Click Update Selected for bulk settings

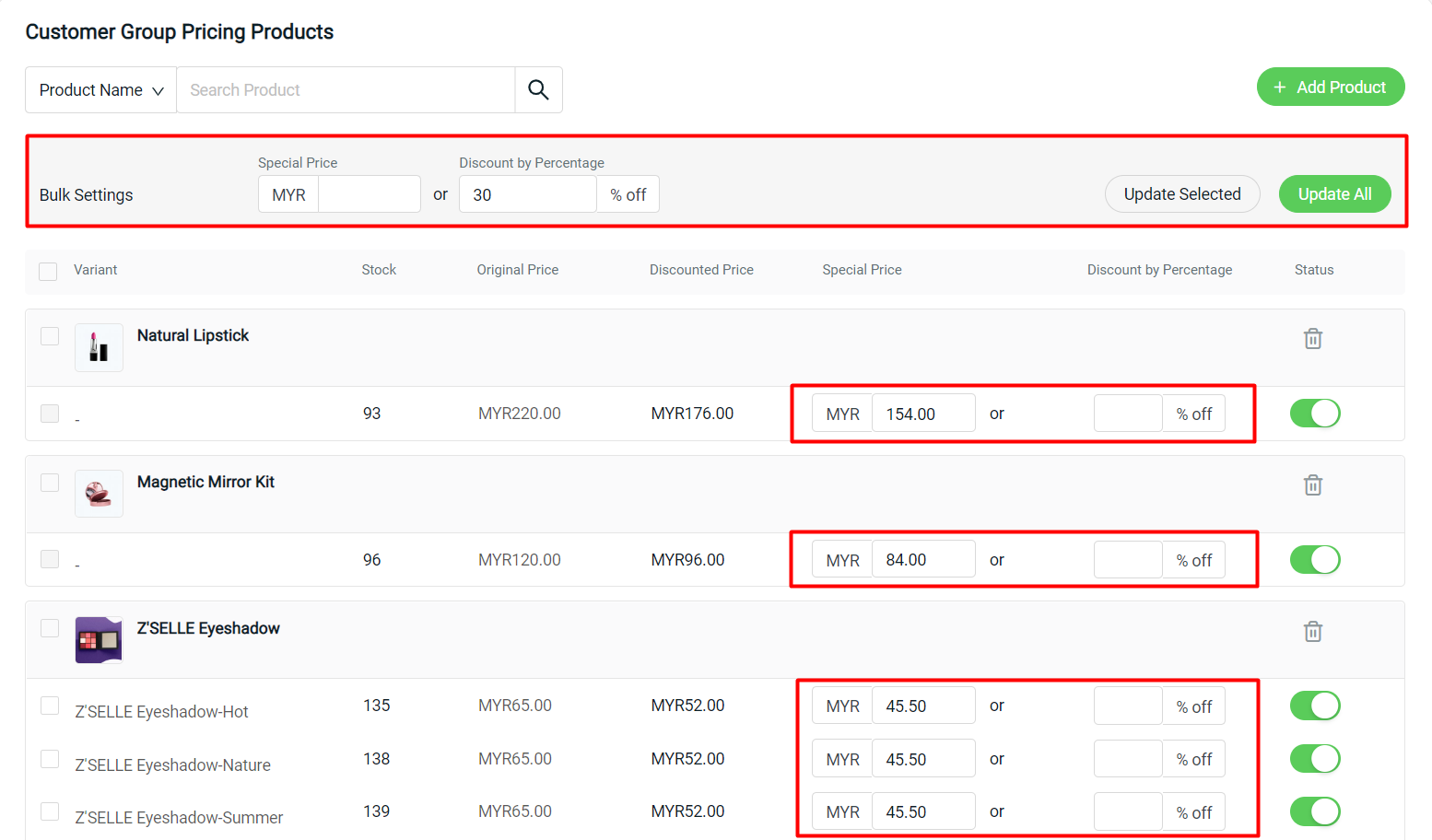1182,193
